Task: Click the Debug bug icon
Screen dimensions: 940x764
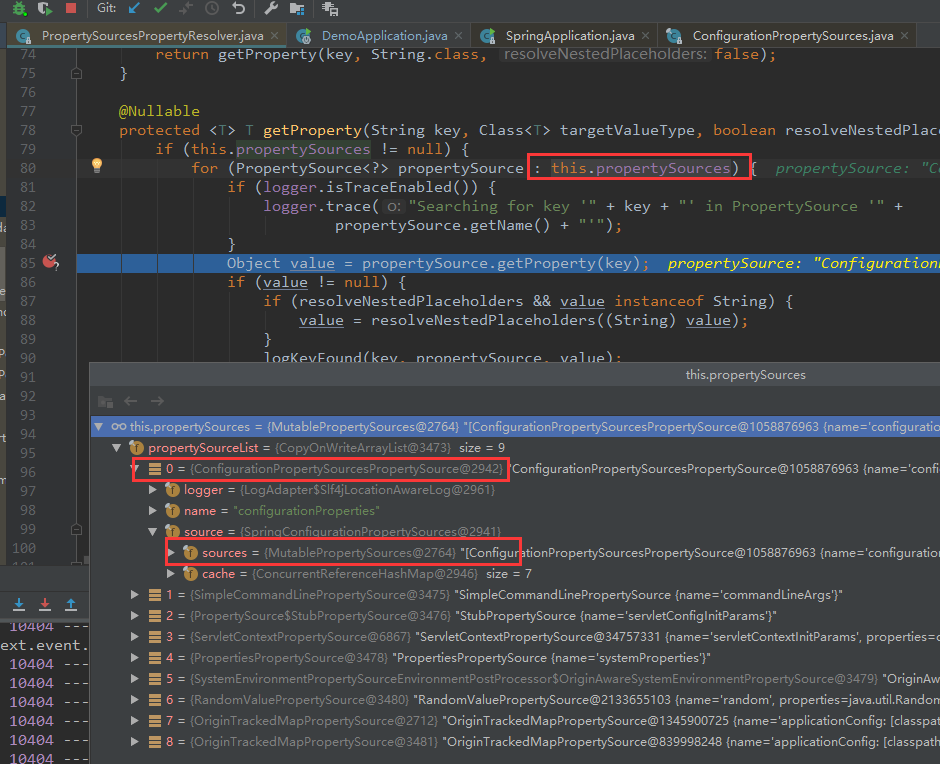Action: coord(19,8)
